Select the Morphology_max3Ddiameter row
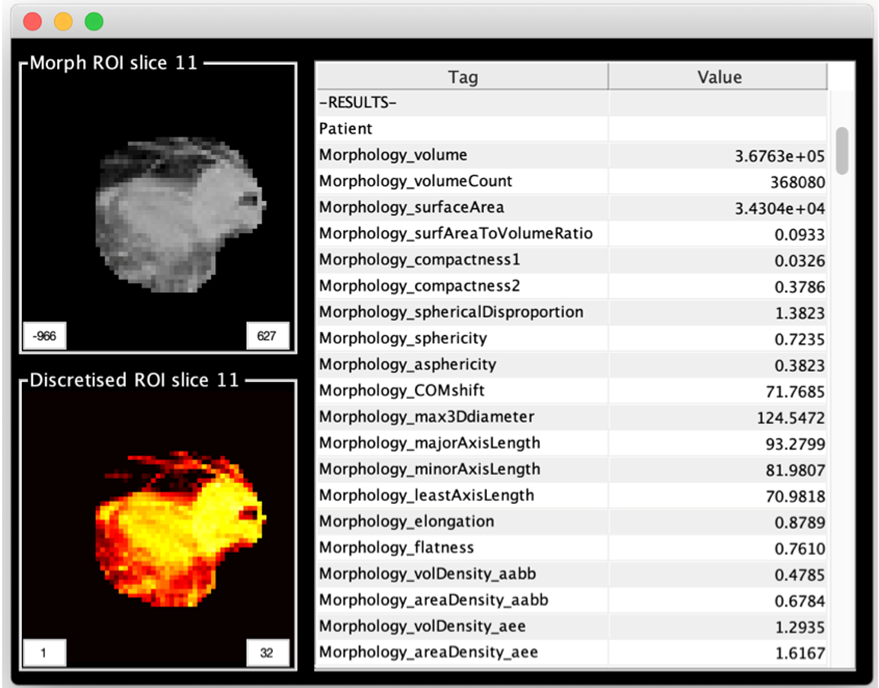 (572, 417)
